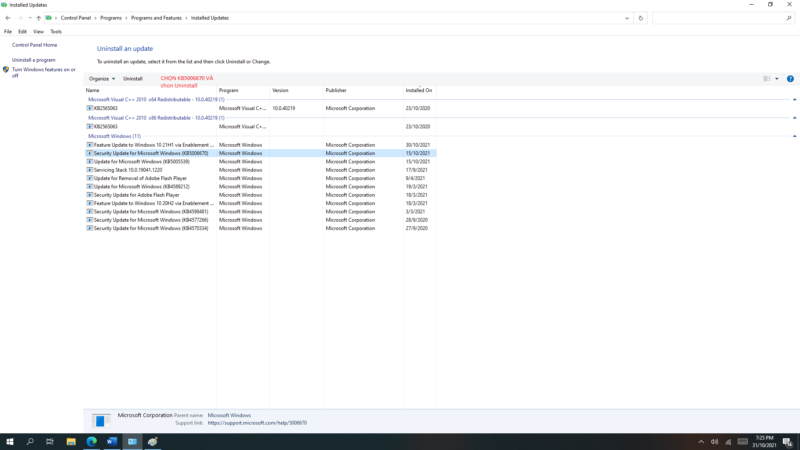Screen dimensions: 800x450
Task: Click the Update for Removal of Adobe Flash icon
Action: click(x=90, y=179)
